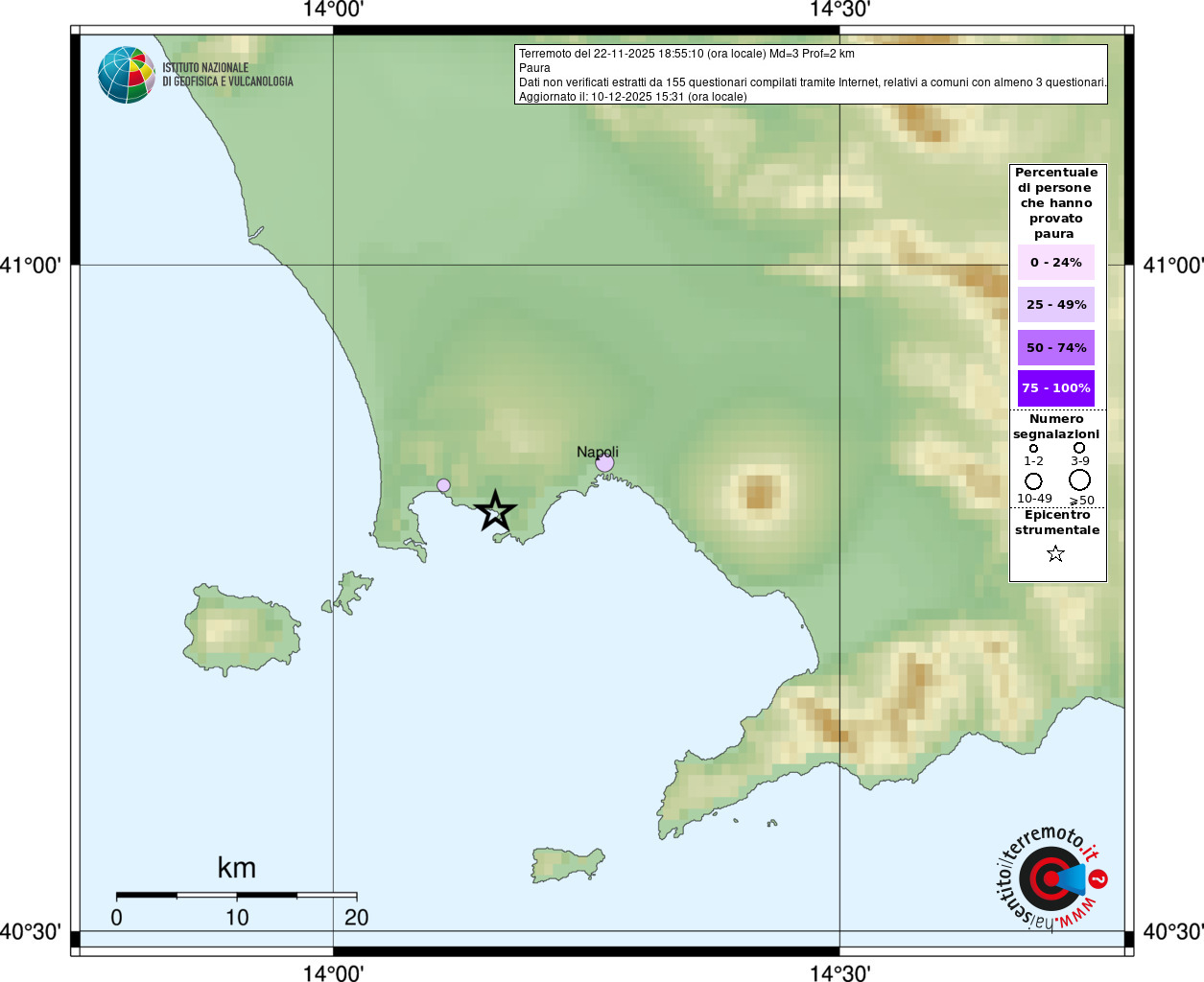Pick the 50 - 74% legend swatch
Viewport: 1204px width, 982px height.
click(1055, 348)
